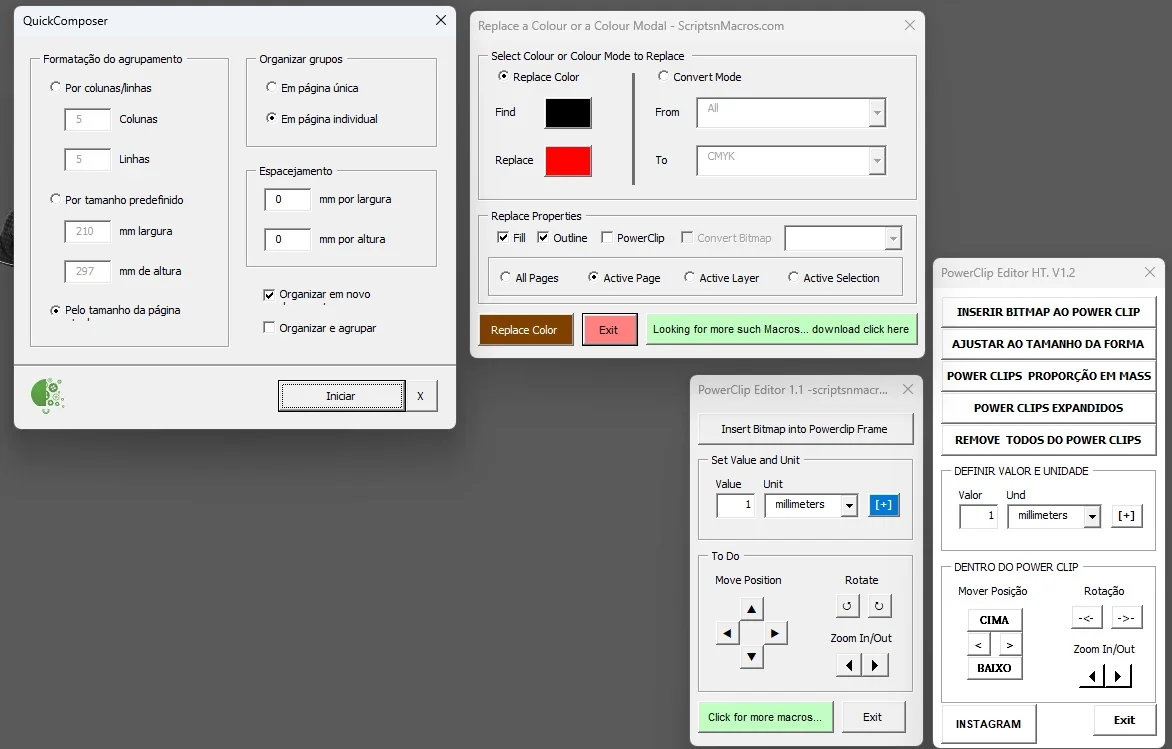1172x749 pixels.
Task: Click Insert Bitmap into Powerclip Frame
Action: (805, 429)
